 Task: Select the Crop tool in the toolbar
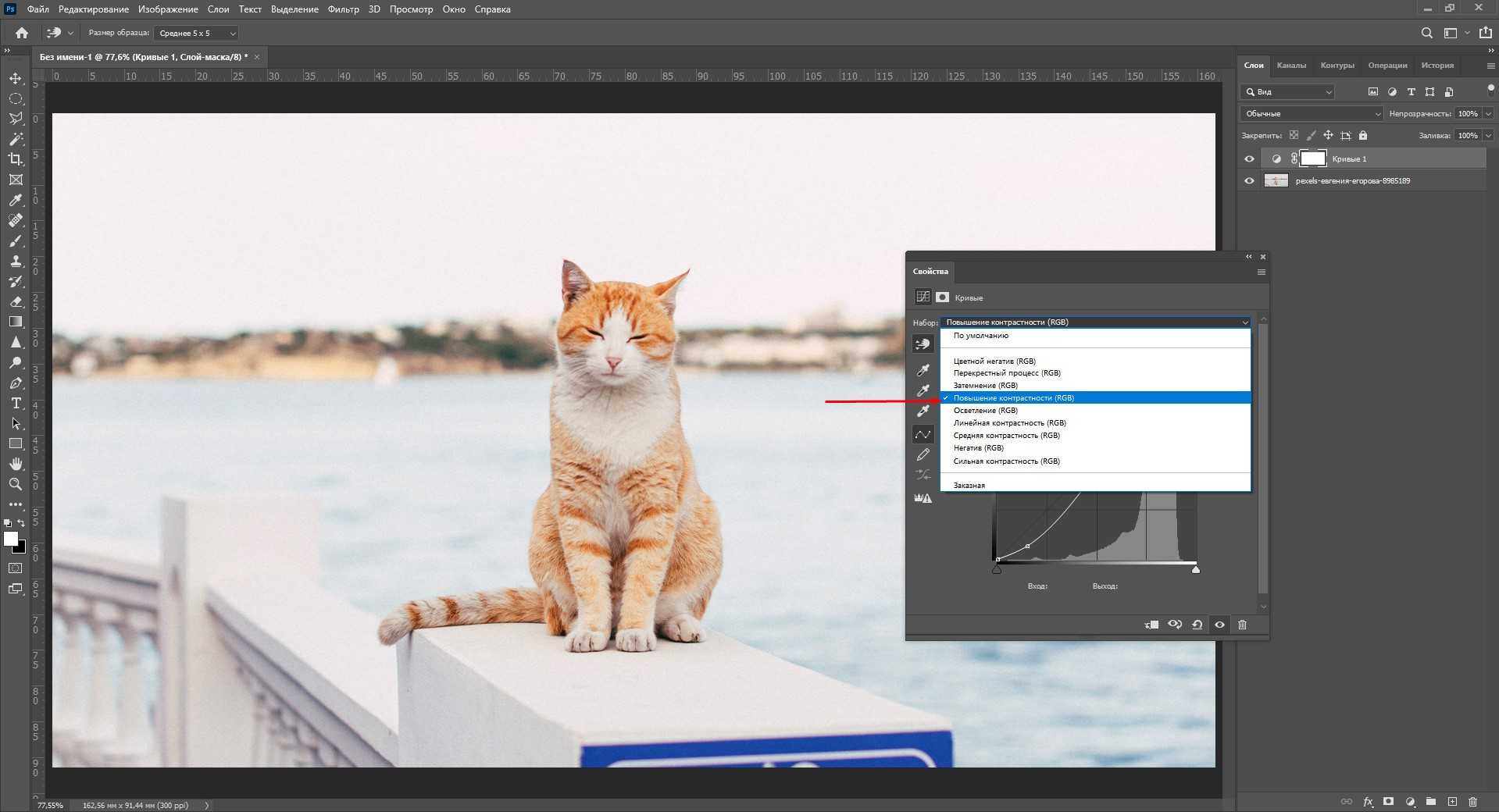pyautogui.click(x=16, y=159)
